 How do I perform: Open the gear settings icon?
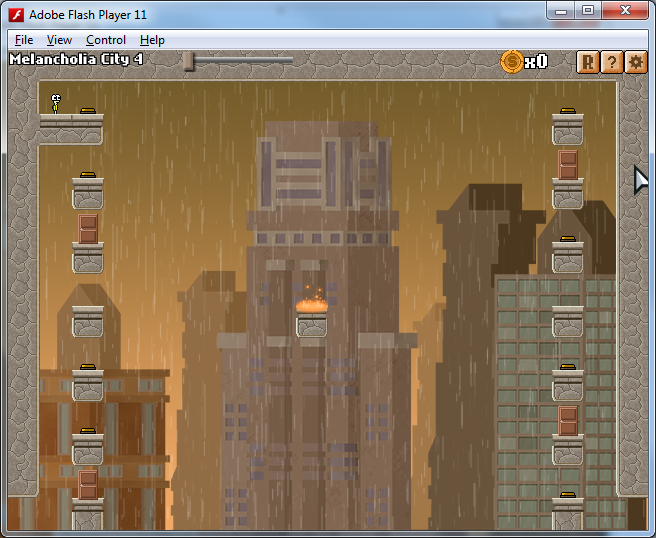(x=636, y=62)
